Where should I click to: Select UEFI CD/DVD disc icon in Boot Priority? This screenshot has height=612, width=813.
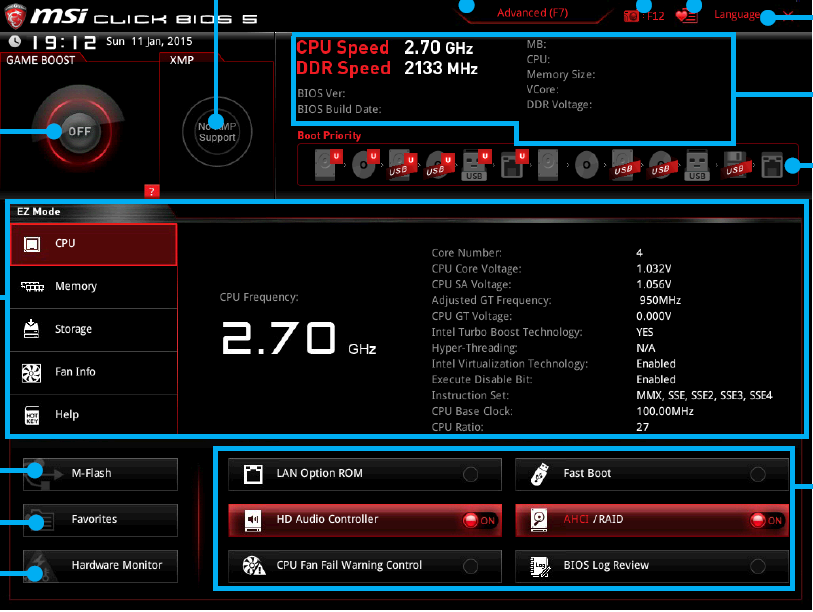tap(365, 164)
